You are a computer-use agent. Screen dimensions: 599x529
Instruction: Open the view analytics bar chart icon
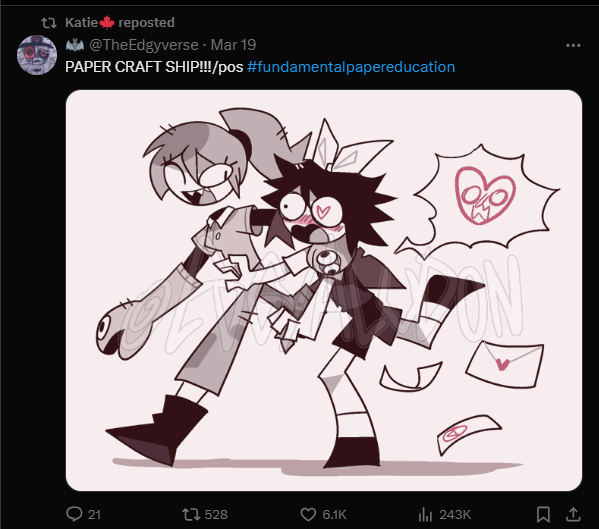click(425, 514)
